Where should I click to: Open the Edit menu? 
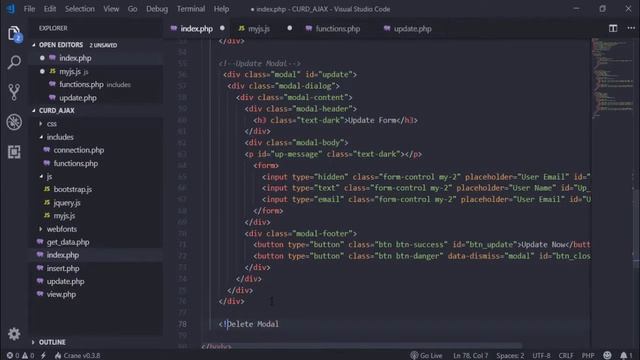pyautogui.click(x=50, y=9)
